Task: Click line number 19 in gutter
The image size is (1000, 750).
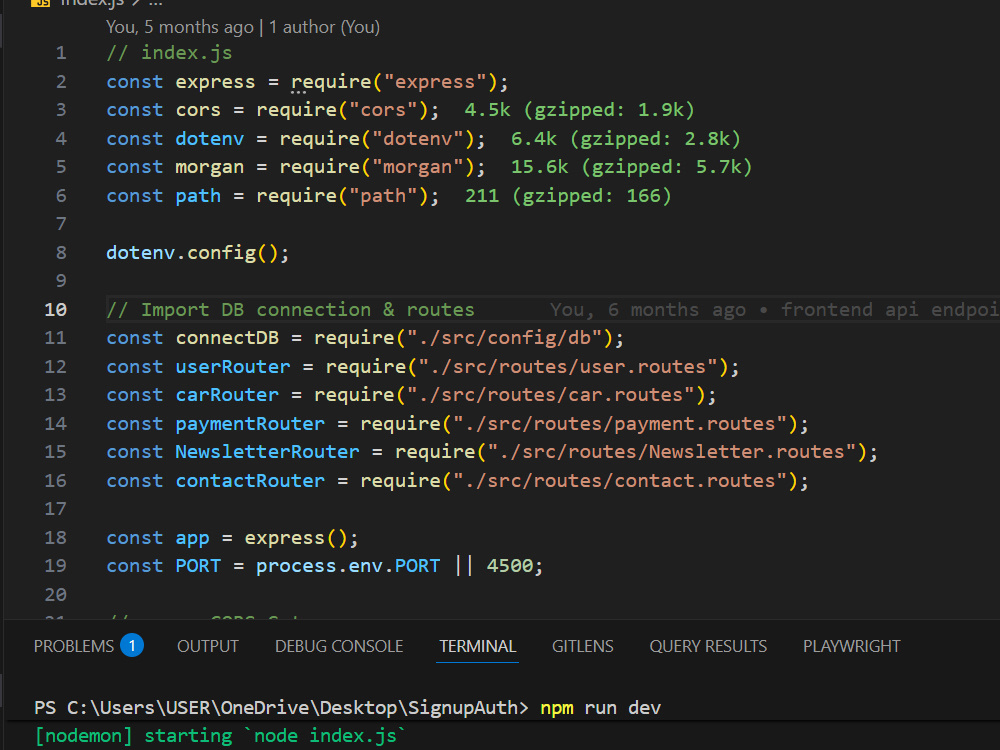Action: [x=55, y=566]
